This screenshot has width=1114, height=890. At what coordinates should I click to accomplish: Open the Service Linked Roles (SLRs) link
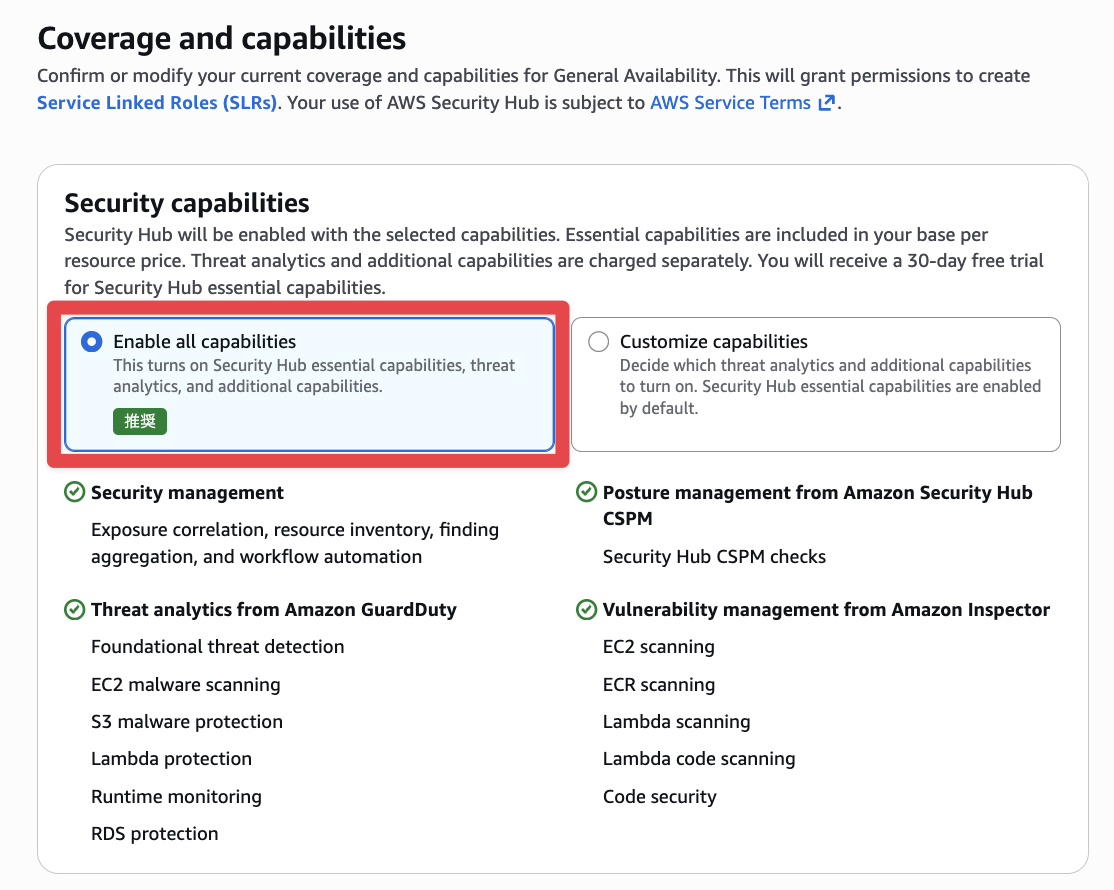click(157, 103)
